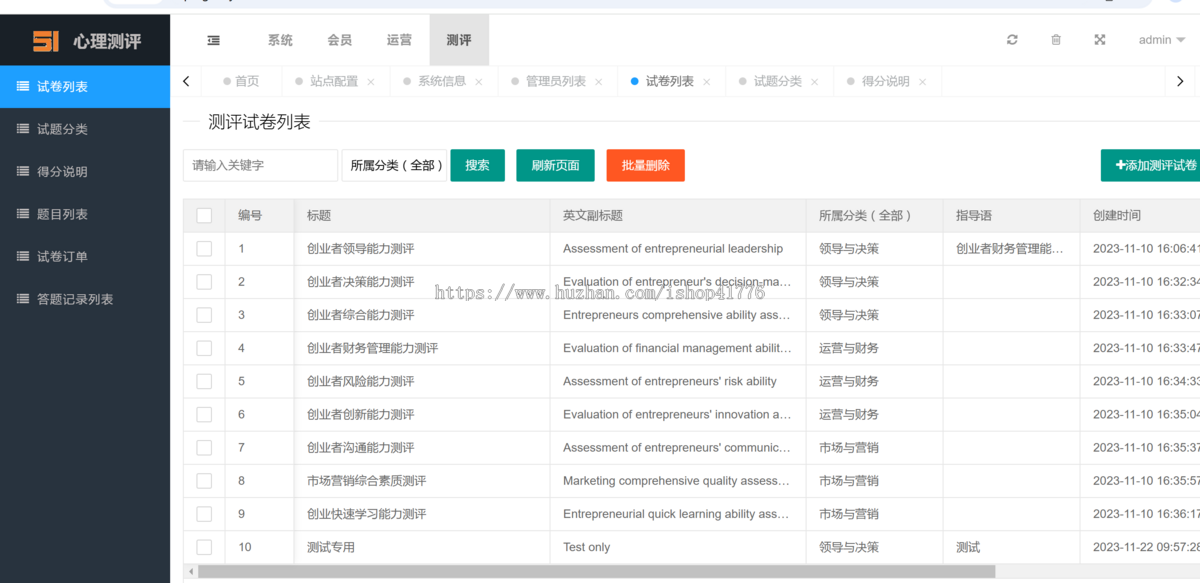Viewport: 1200px width, 583px height.
Task: Switch to the 首页 tab
Action: pyautogui.click(x=240, y=82)
